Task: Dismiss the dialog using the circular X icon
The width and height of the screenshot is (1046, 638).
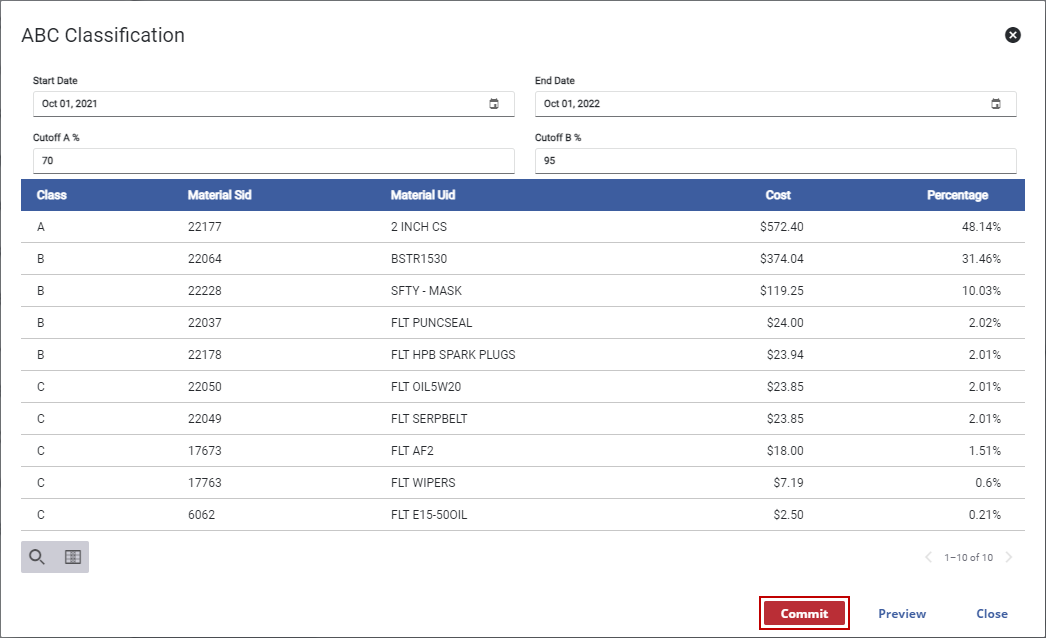Action: pyautogui.click(x=1012, y=35)
